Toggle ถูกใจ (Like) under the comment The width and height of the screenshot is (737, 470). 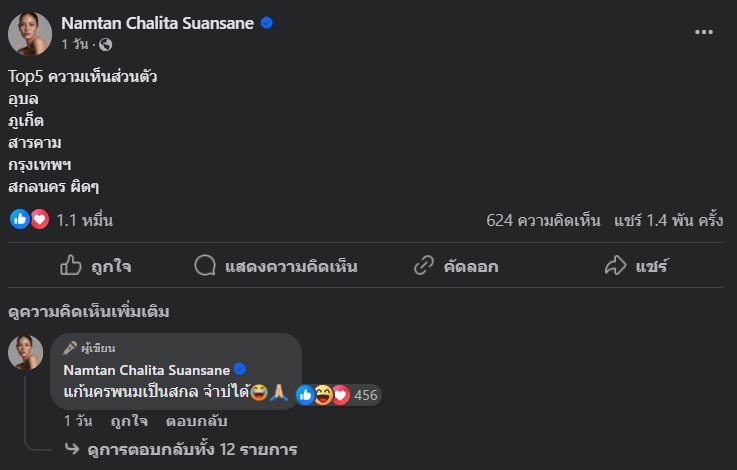point(129,422)
